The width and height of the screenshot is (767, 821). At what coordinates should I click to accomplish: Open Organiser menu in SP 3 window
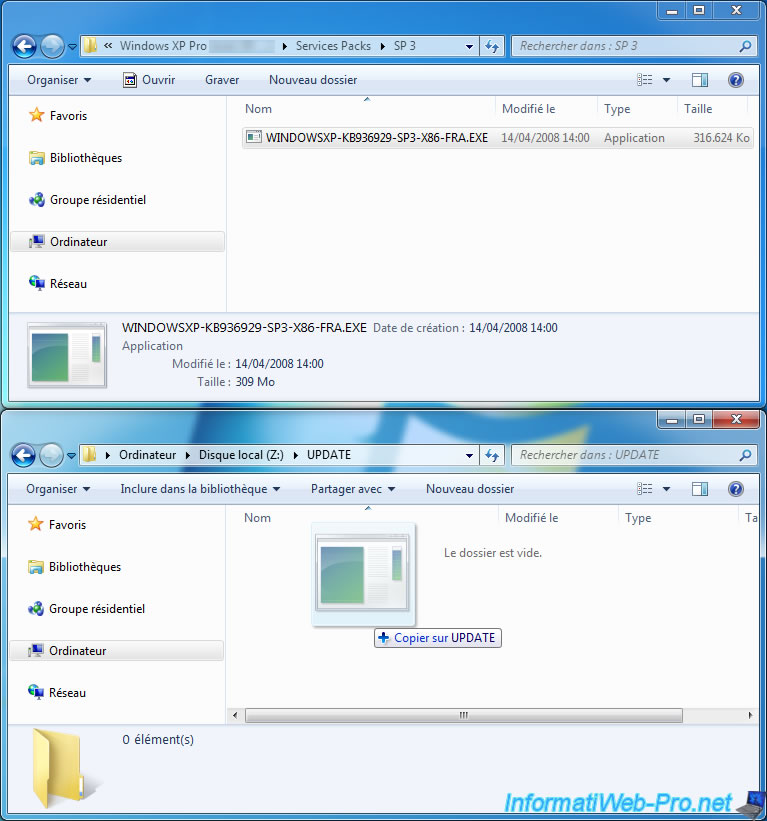(59, 80)
